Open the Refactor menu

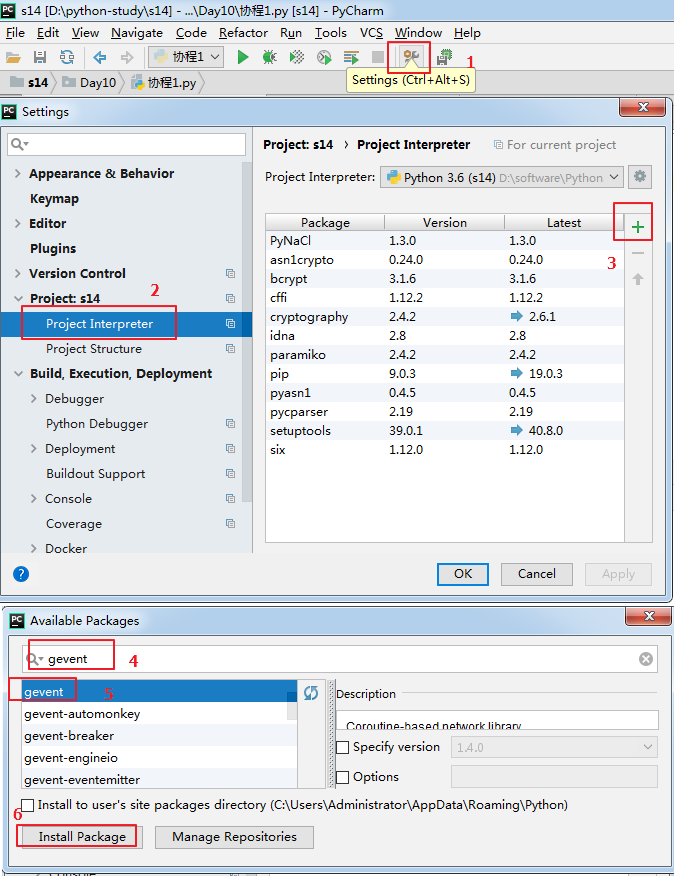pos(243,33)
